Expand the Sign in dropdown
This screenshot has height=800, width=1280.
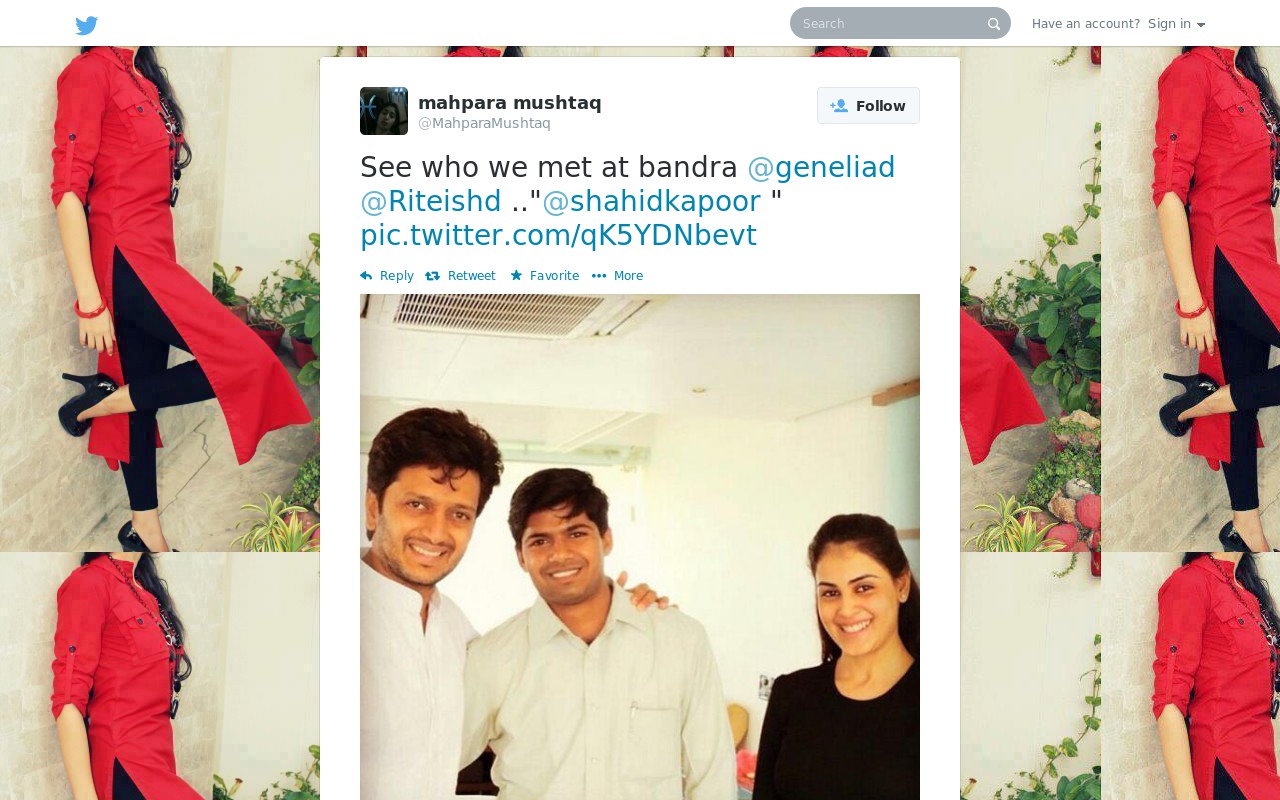tap(1176, 24)
